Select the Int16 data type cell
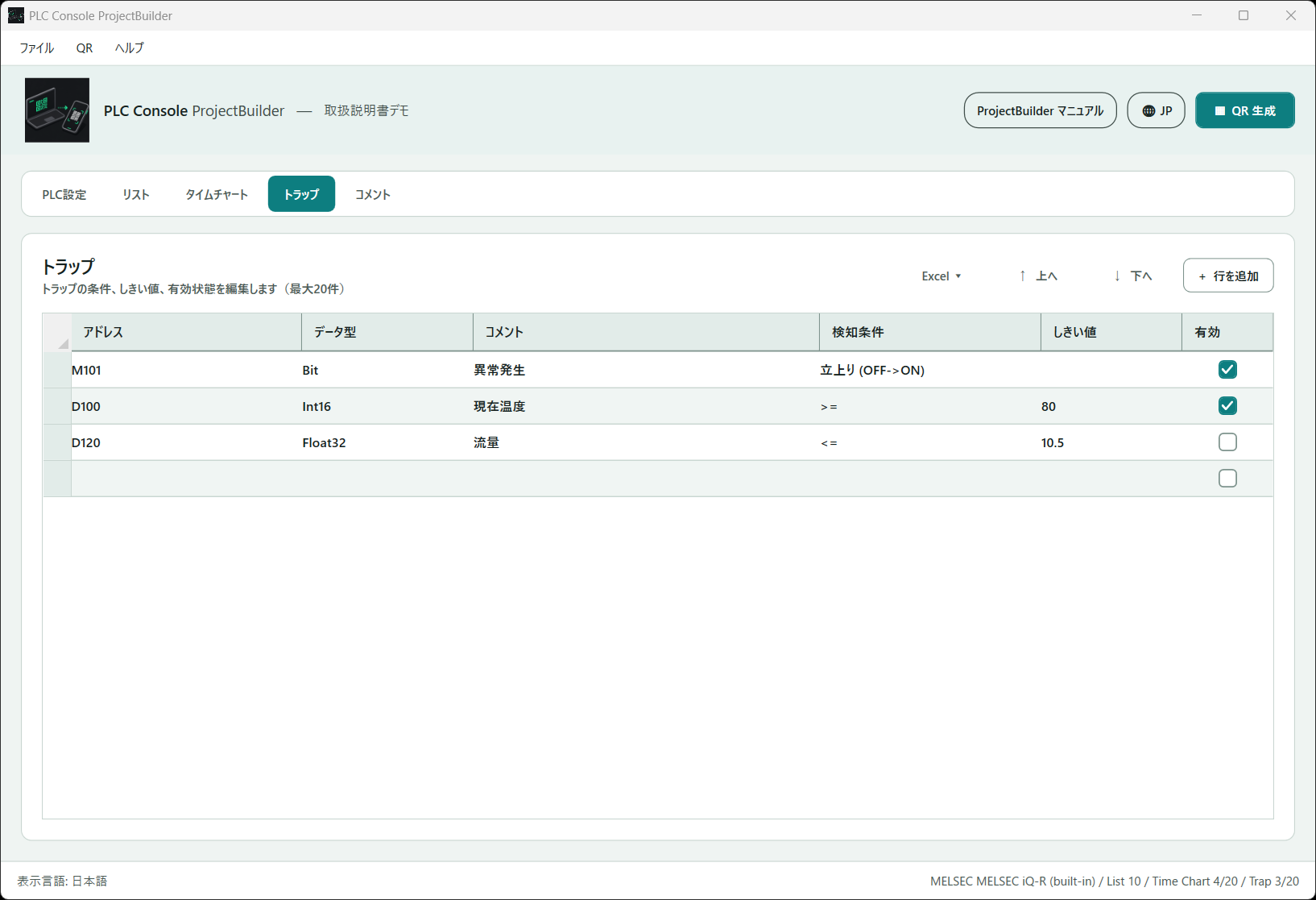 pos(387,406)
